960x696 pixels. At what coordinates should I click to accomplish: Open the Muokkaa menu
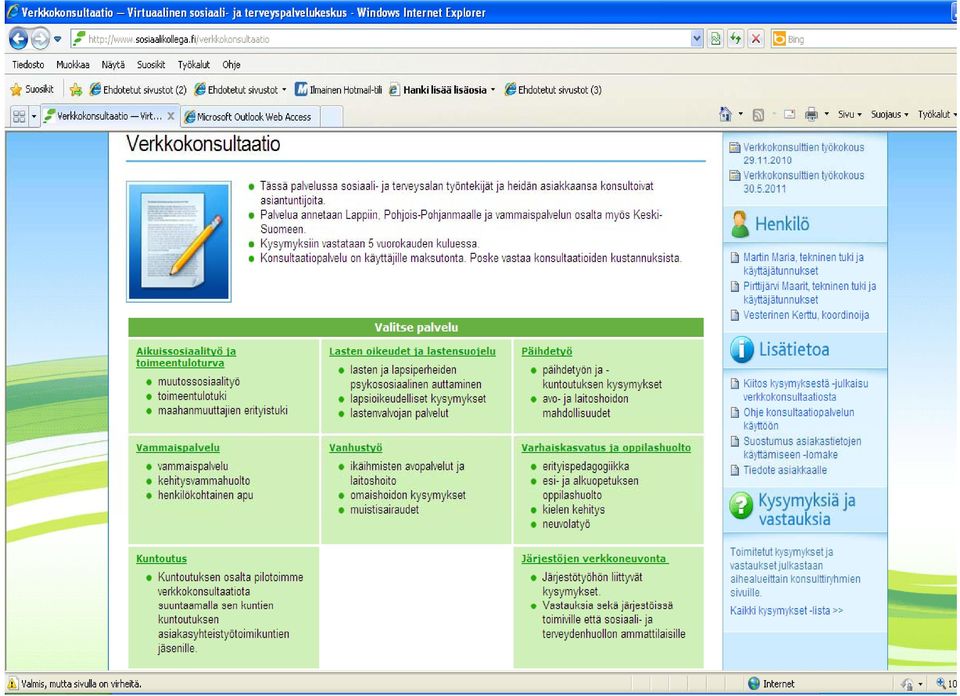coord(73,65)
